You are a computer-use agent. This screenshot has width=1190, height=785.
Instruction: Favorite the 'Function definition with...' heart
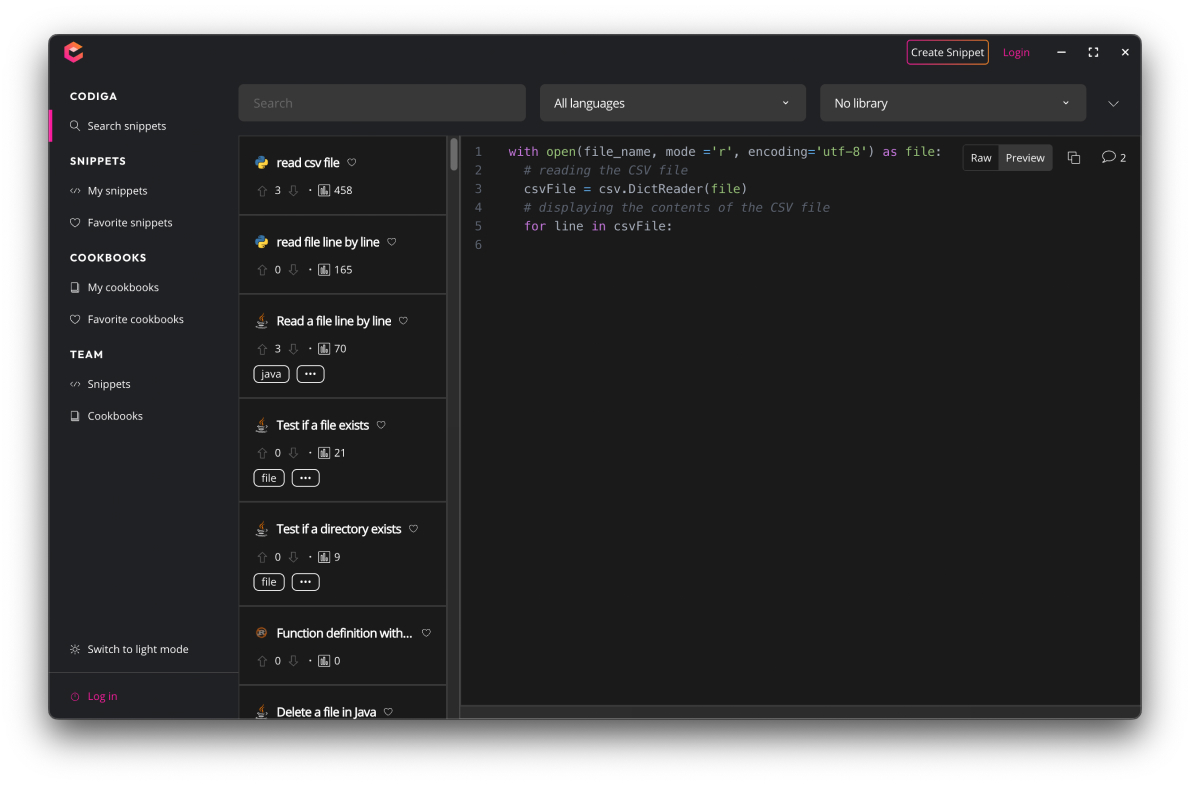427,633
